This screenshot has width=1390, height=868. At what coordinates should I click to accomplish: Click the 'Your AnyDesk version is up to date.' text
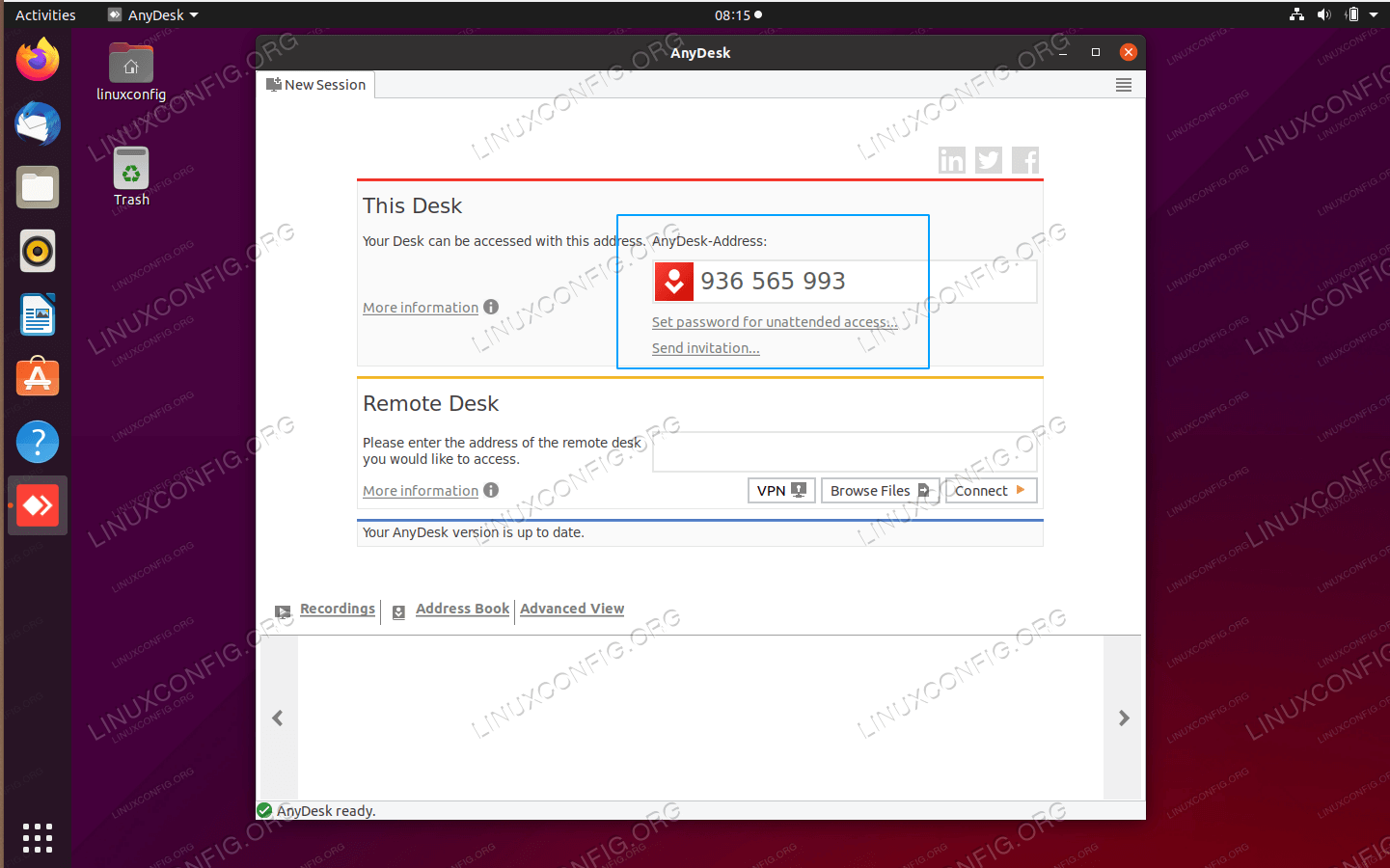(473, 532)
